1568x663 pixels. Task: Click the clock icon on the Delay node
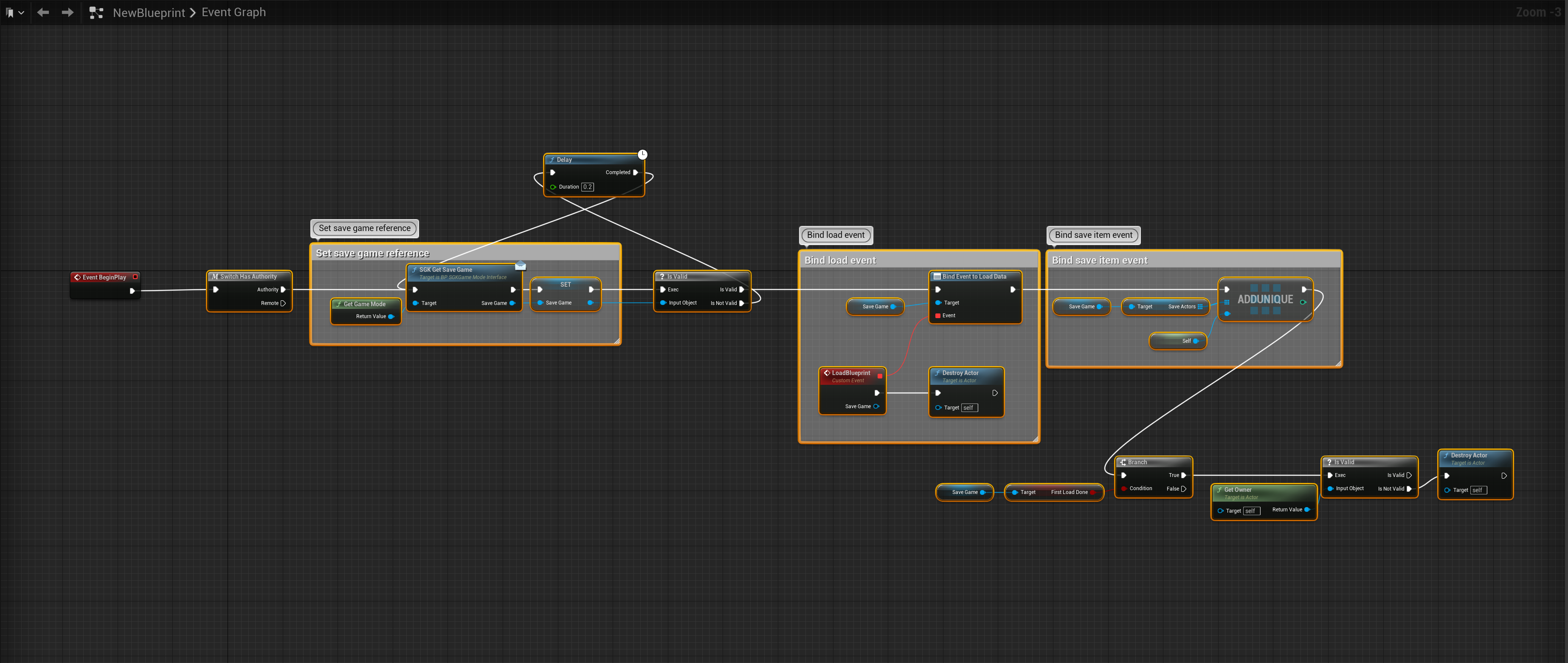point(642,154)
